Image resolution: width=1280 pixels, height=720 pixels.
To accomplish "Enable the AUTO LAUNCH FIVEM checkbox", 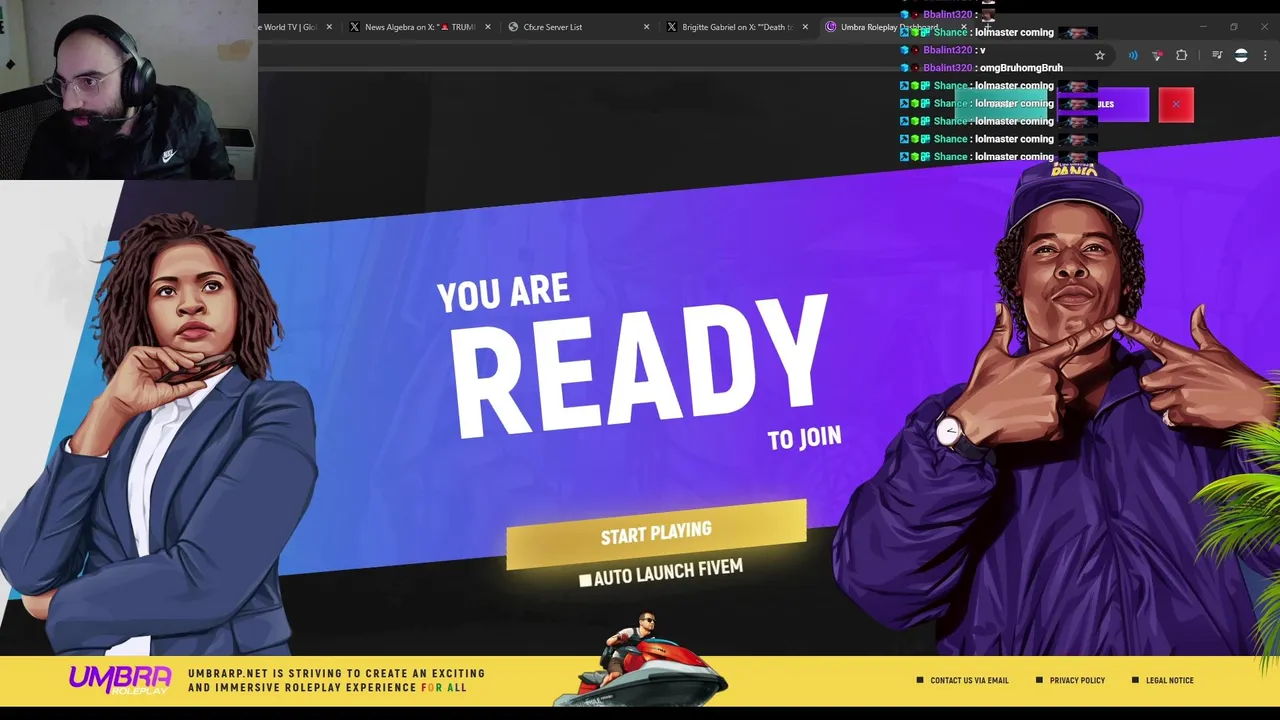I will pyautogui.click(x=585, y=580).
